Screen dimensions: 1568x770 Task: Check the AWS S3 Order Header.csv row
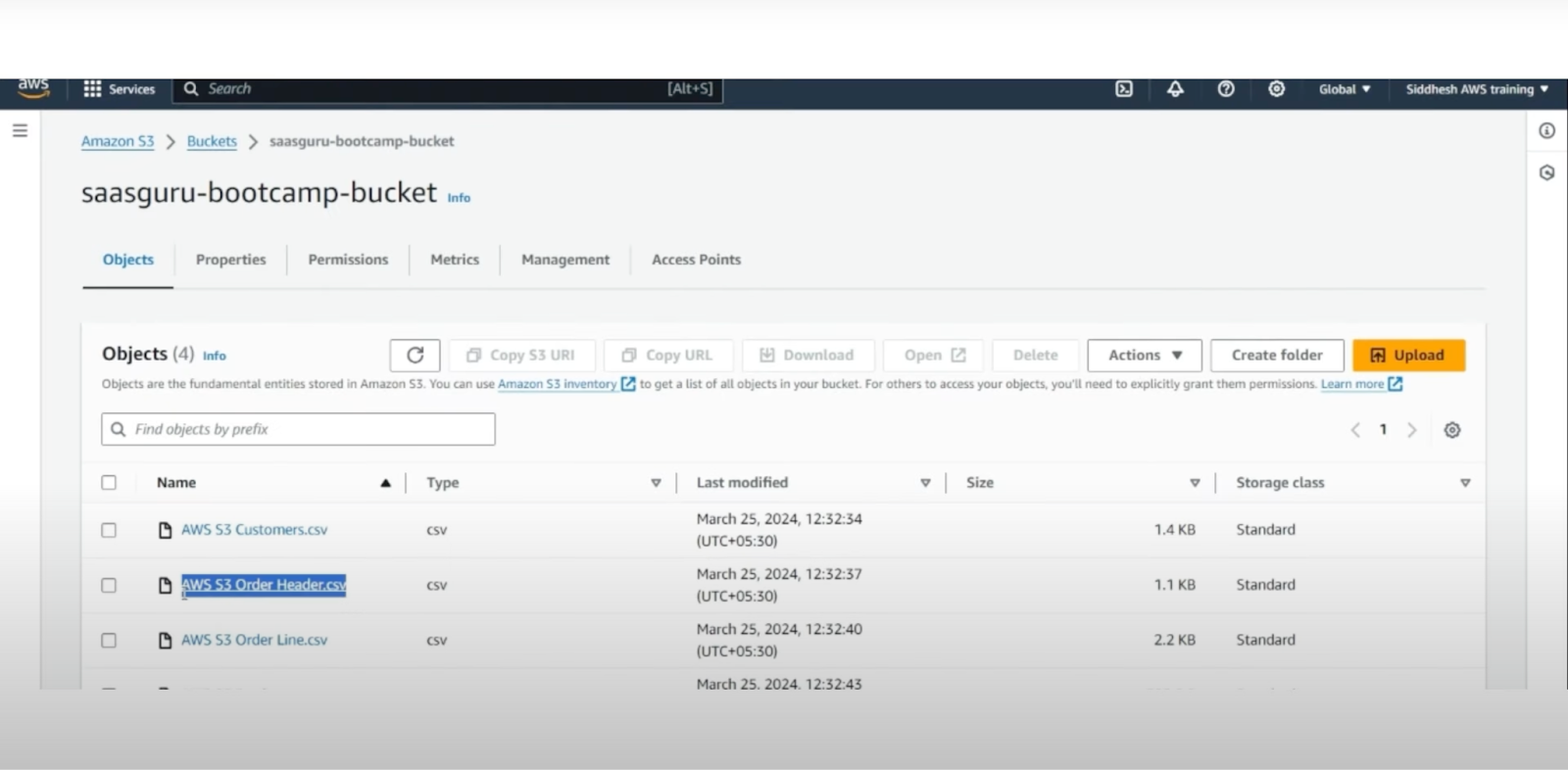click(109, 585)
